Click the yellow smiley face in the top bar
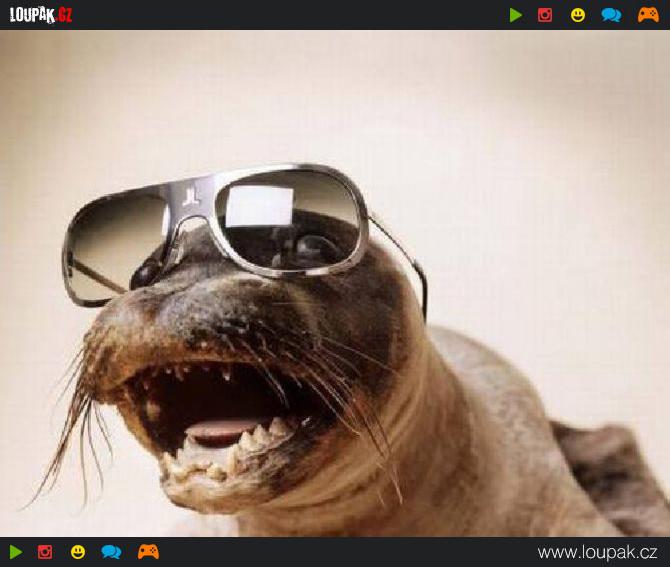The width and height of the screenshot is (670, 567). click(578, 15)
